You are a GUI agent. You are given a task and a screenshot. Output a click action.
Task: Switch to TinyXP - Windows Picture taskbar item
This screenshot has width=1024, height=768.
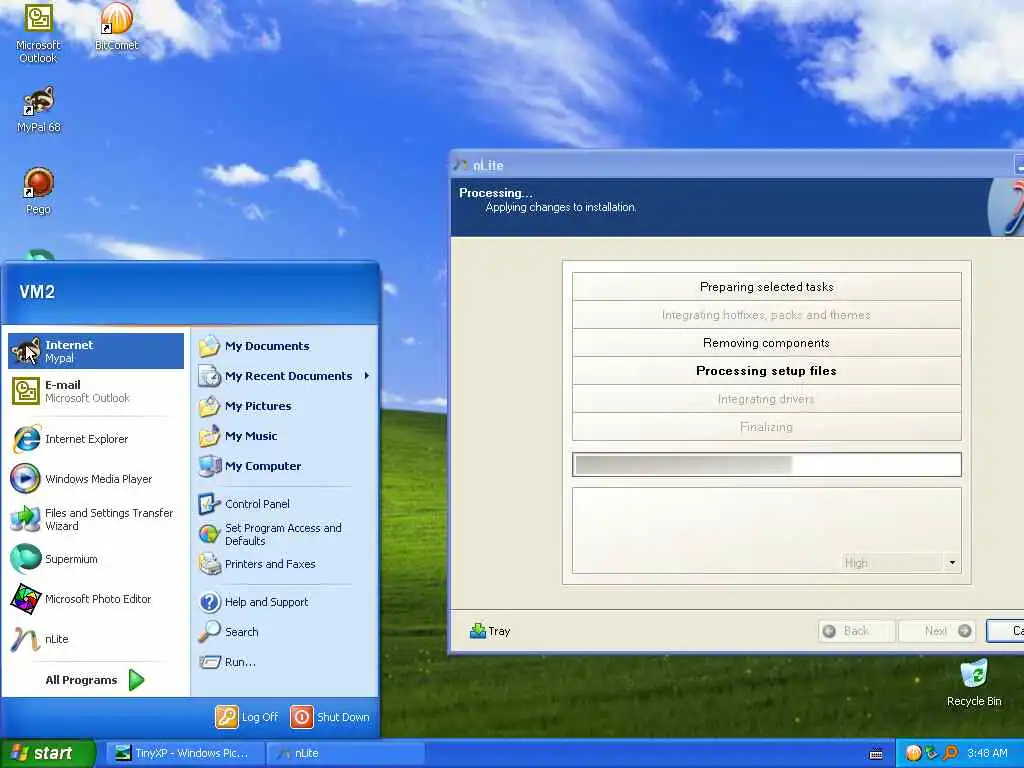(x=184, y=753)
